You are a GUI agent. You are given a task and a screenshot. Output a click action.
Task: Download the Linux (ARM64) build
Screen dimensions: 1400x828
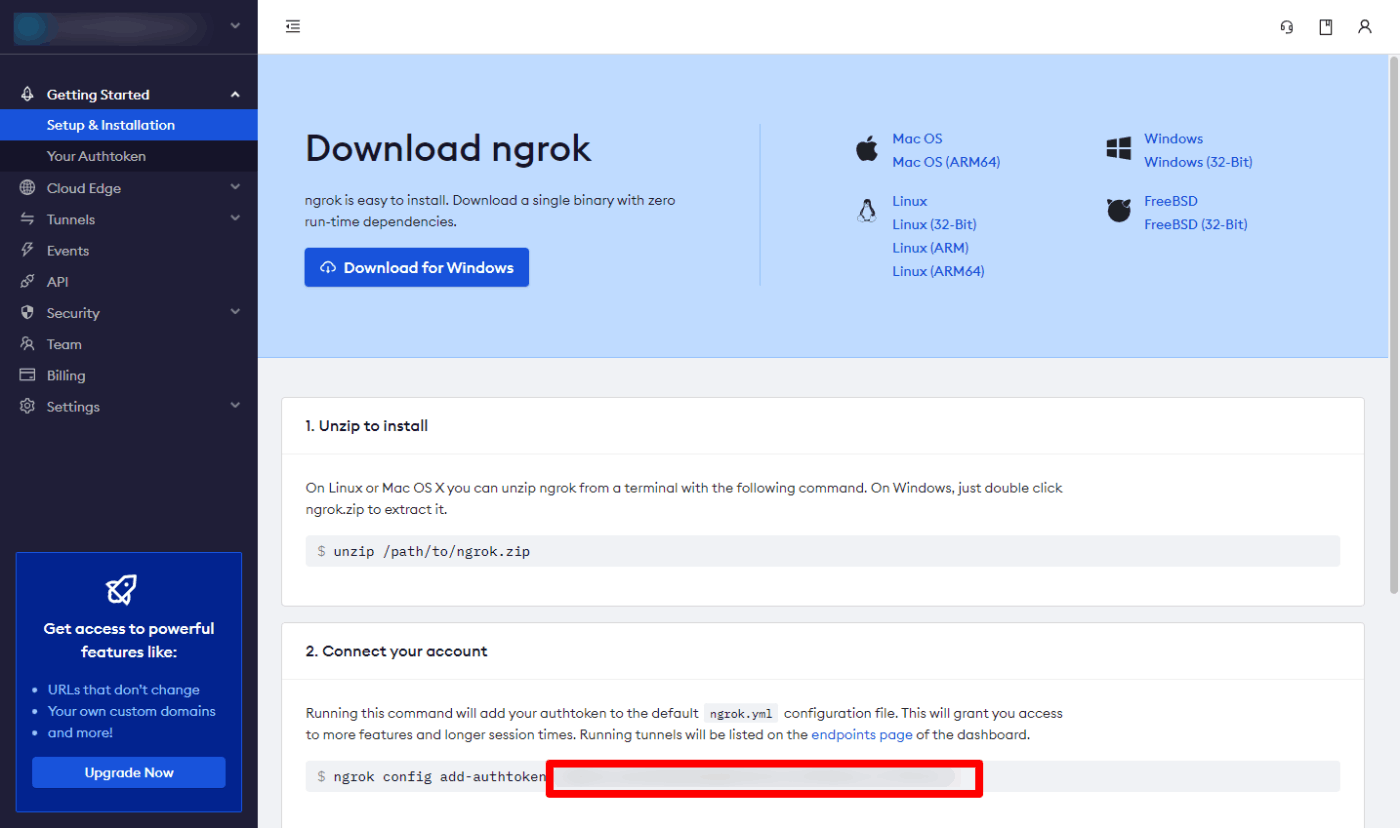(x=938, y=271)
